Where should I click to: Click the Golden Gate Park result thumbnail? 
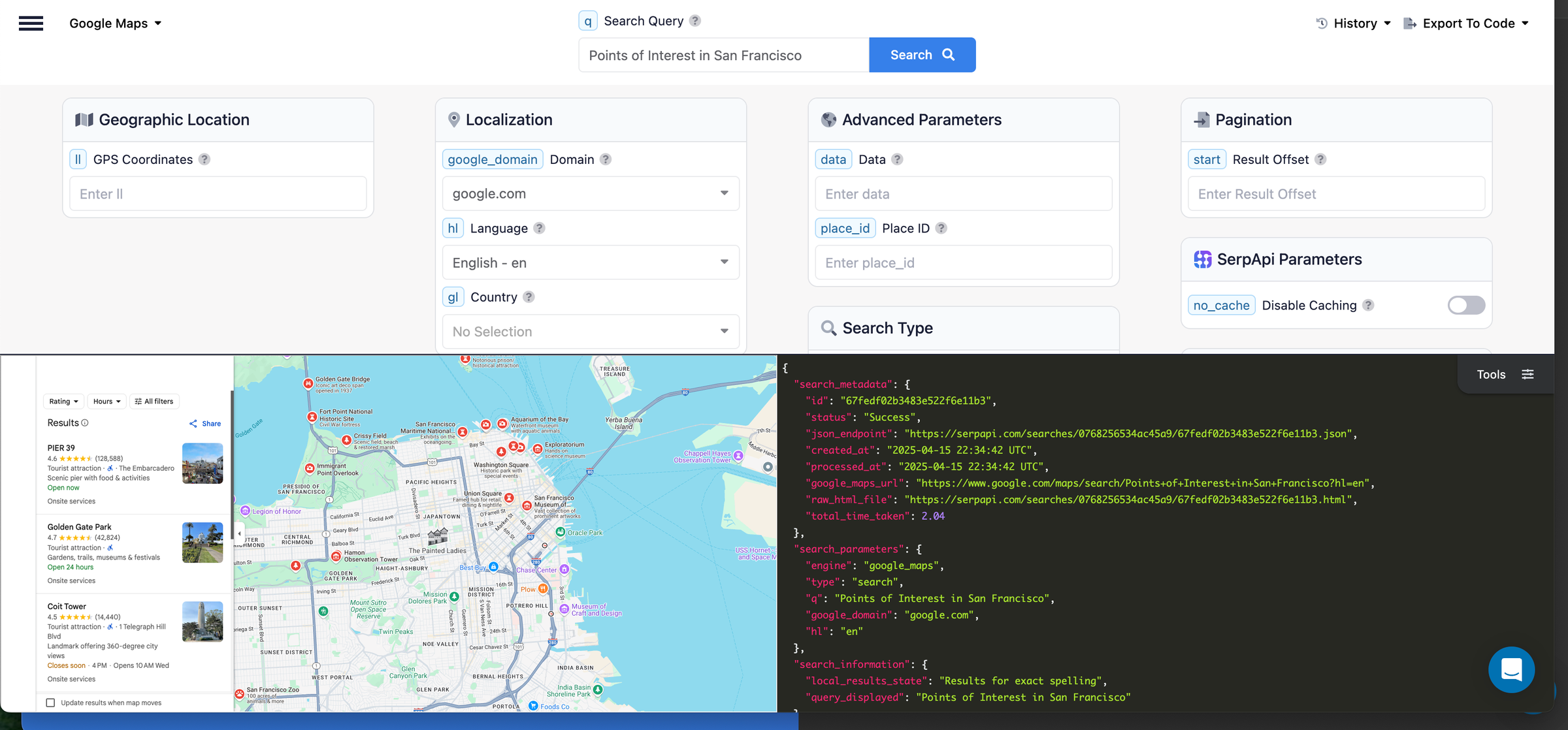point(203,542)
